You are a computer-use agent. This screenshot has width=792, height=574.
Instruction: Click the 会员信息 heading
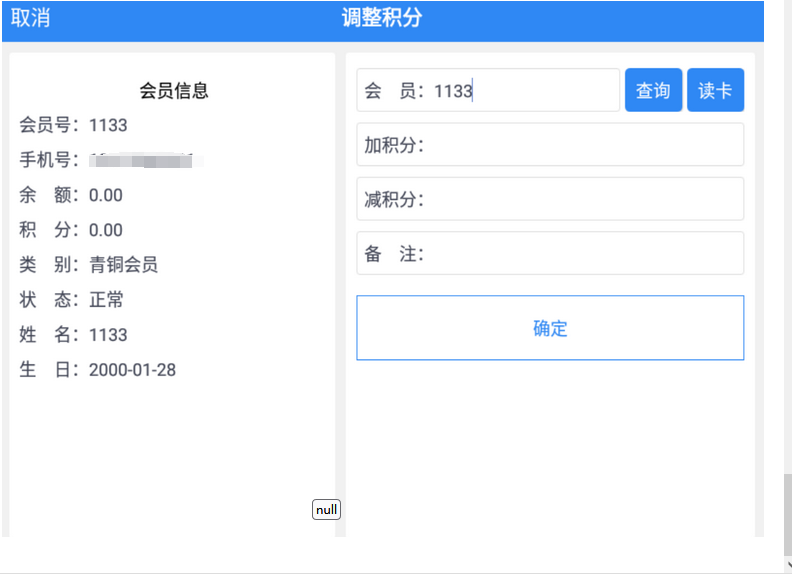pos(174,90)
